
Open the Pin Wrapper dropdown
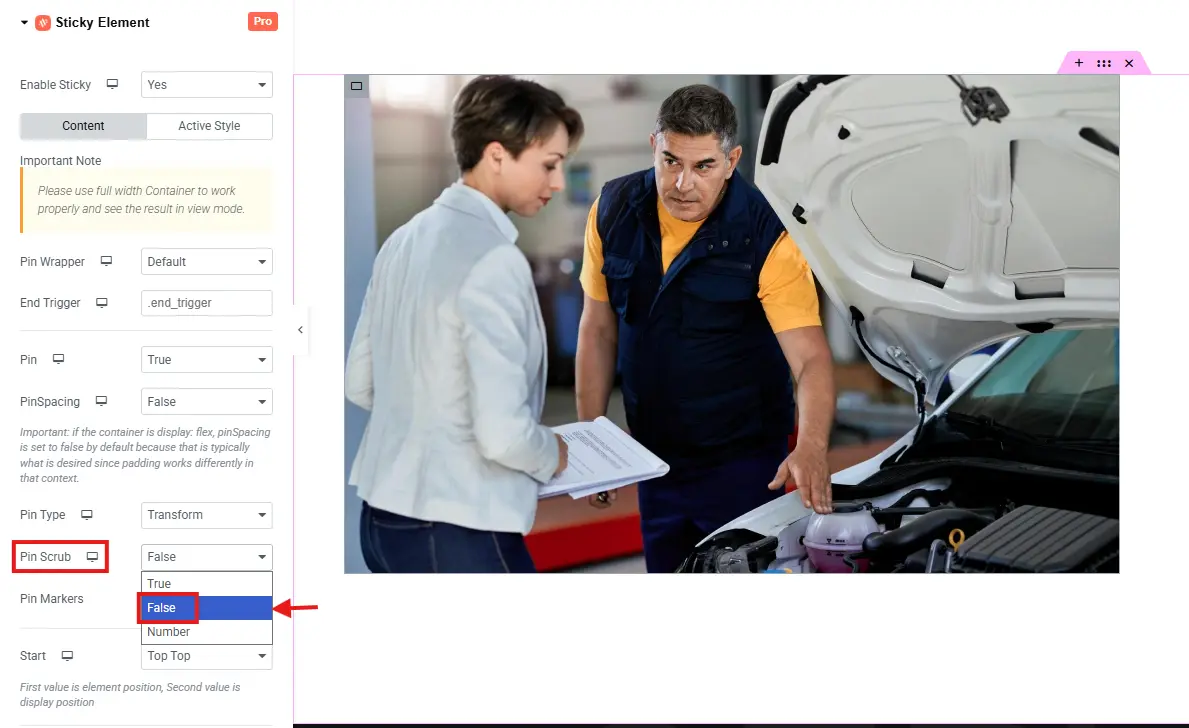pyautogui.click(x=206, y=262)
